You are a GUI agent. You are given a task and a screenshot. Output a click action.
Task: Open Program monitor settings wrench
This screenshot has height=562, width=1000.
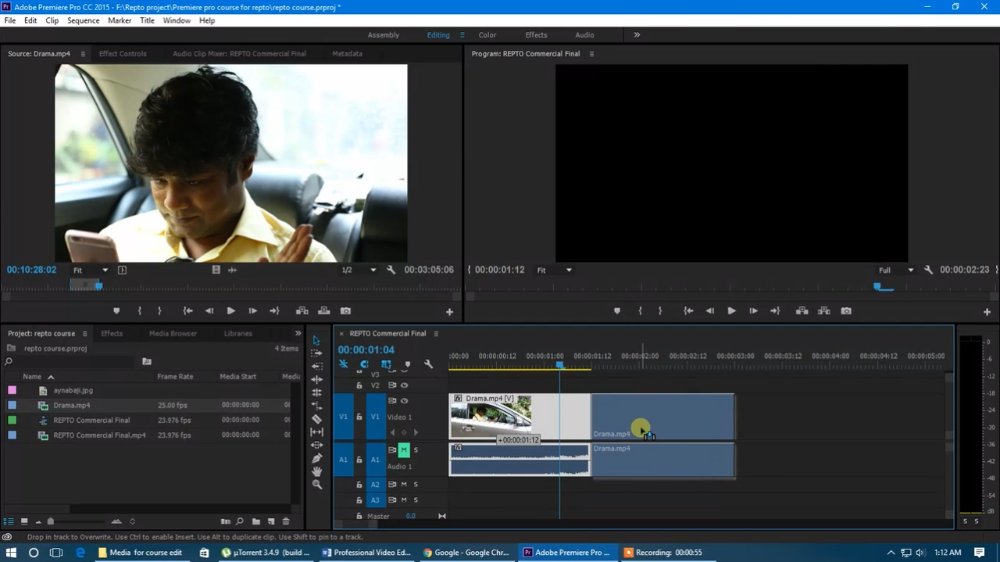[928, 270]
